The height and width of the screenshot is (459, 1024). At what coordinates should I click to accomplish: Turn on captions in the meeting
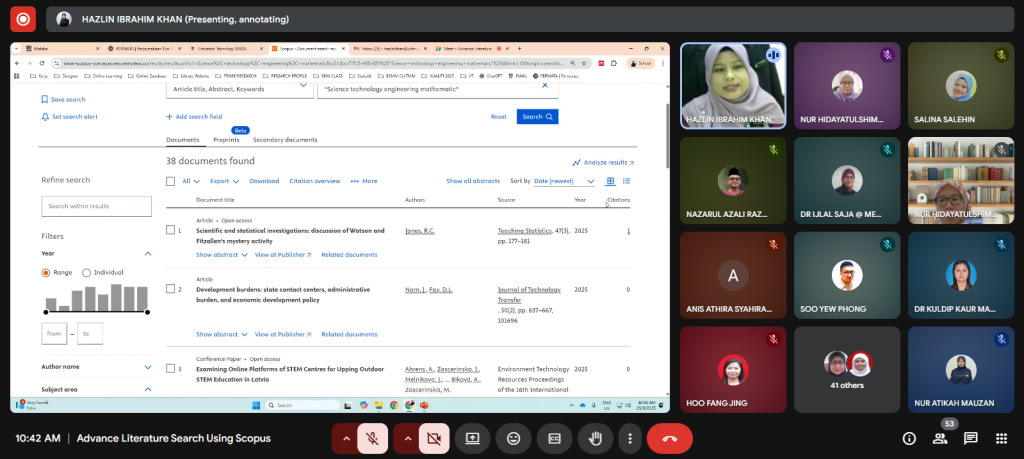coord(554,438)
